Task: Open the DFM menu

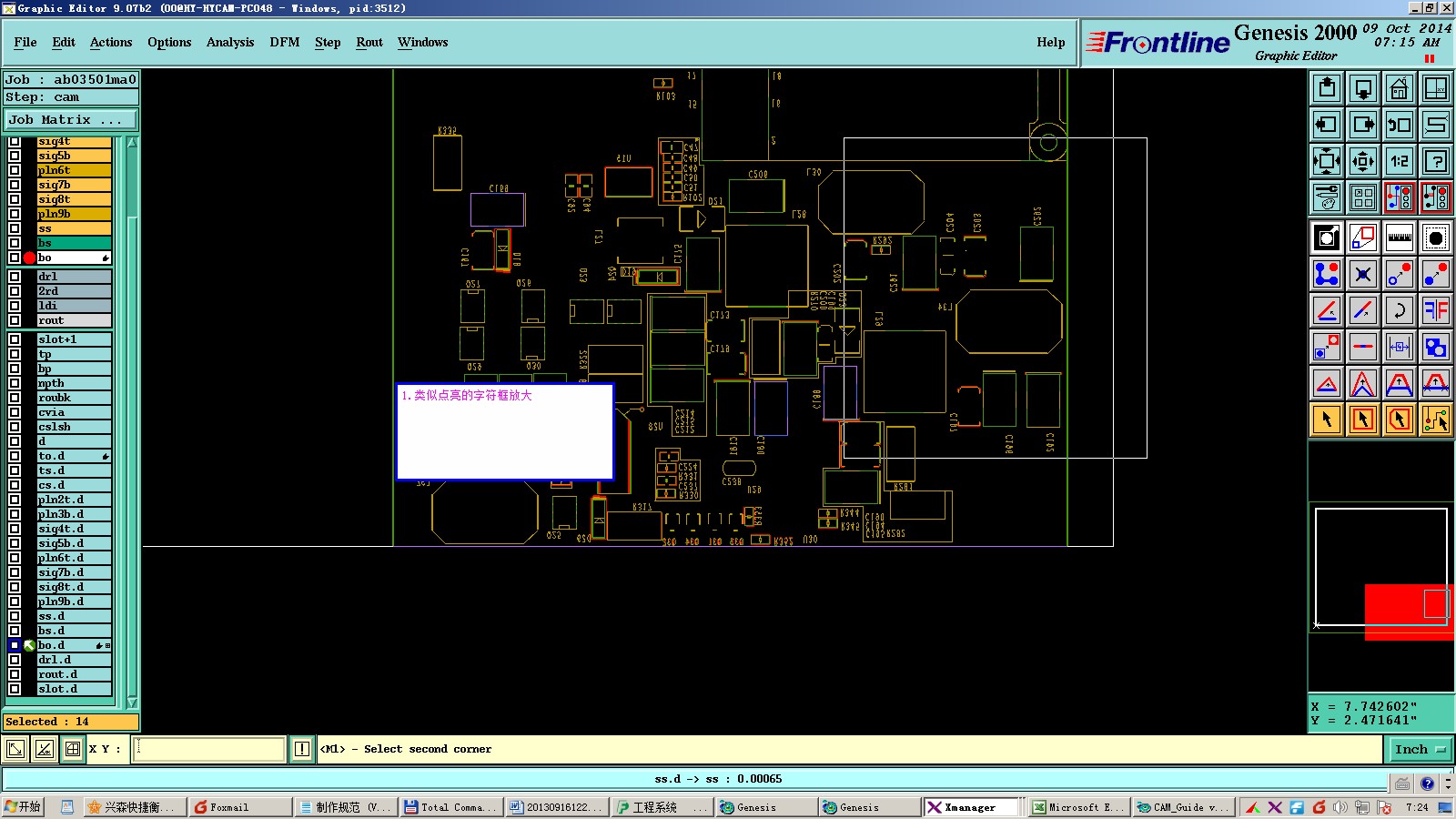Action: pos(285,42)
